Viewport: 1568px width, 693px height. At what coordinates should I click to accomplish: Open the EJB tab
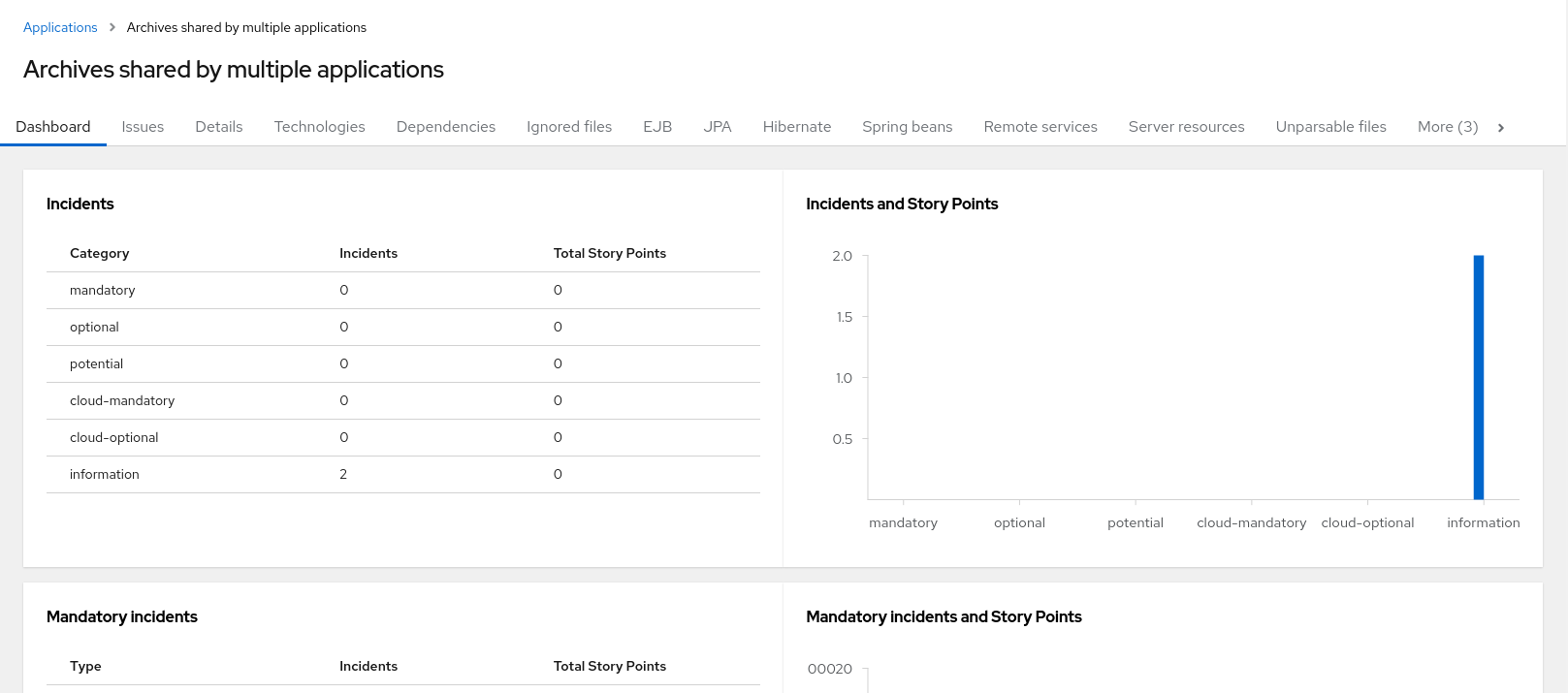[657, 127]
